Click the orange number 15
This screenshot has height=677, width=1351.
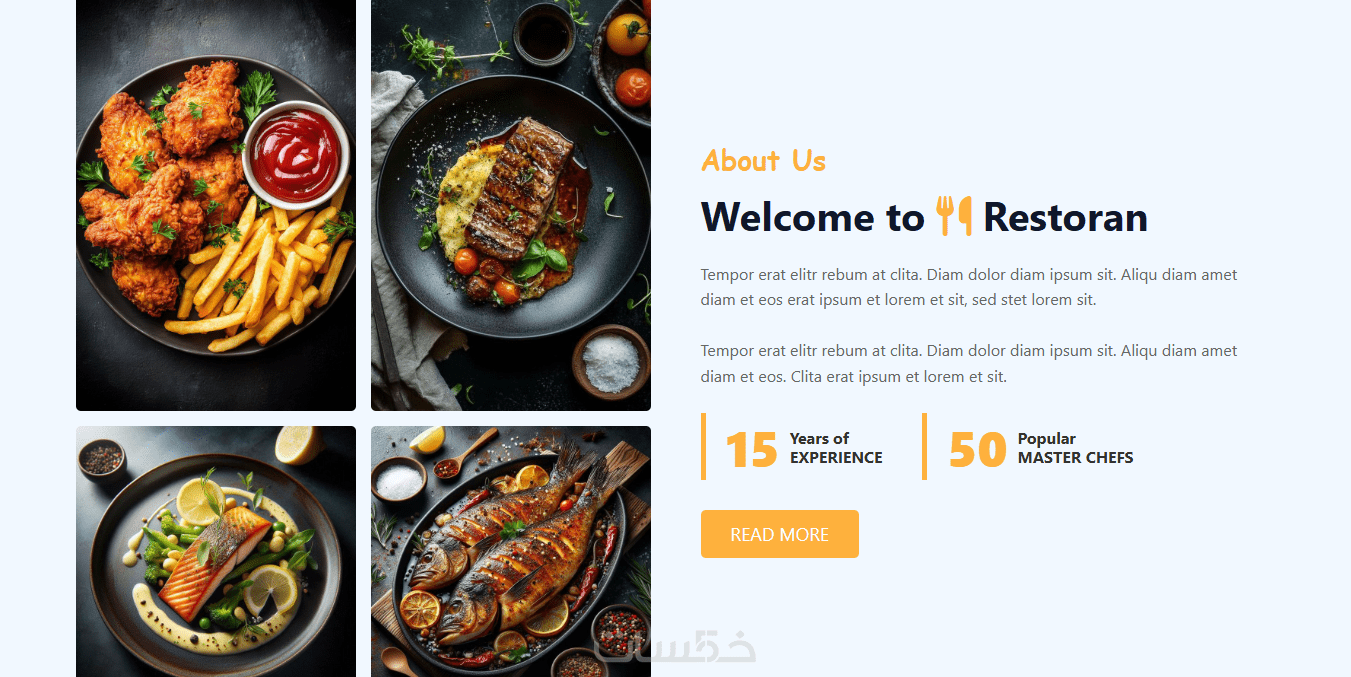[751, 449]
